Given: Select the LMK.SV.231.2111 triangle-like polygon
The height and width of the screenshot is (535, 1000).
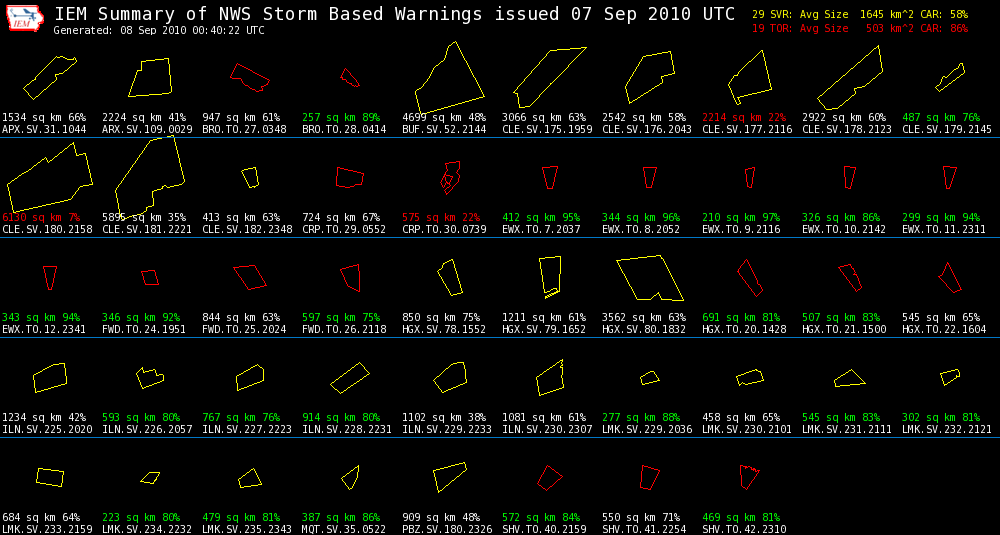Looking at the screenshot, I should click(849, 377).
